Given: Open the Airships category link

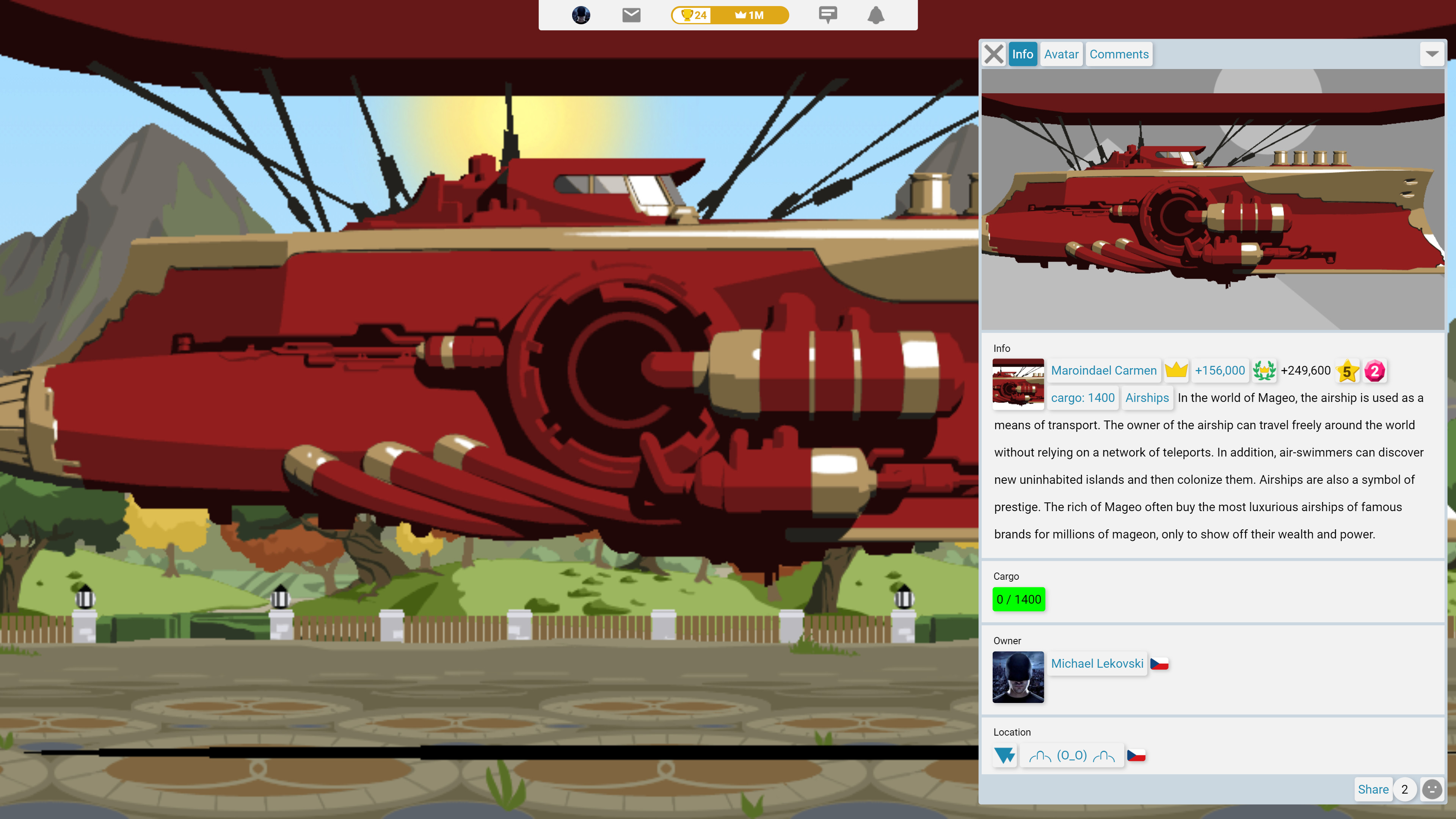Looking at the screenshot, I should [x=1147, y=398].
